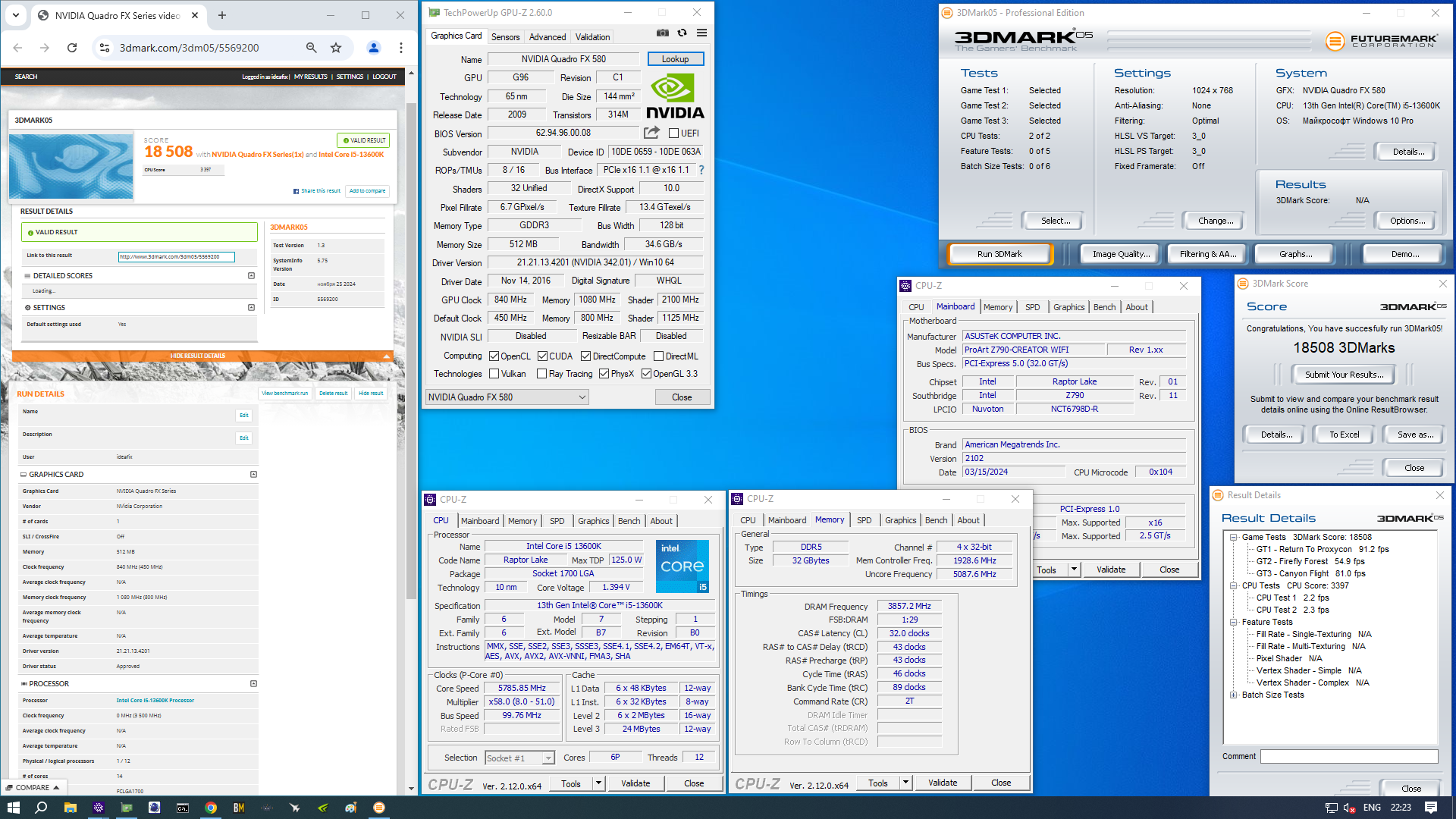Open the Chrome three-dot menu

point(401,48)
